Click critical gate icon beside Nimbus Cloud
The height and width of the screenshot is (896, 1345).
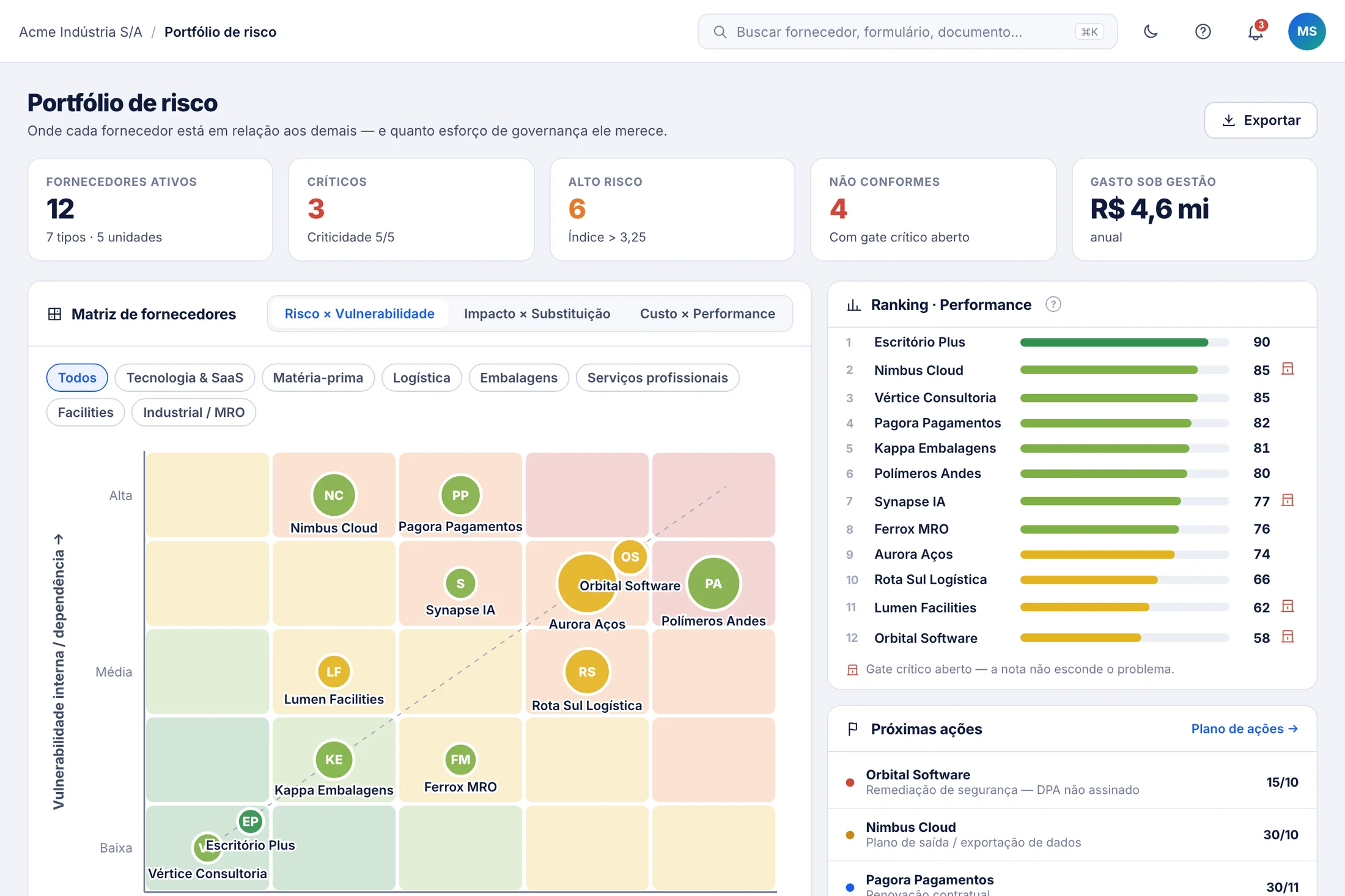pos(1288,369)
